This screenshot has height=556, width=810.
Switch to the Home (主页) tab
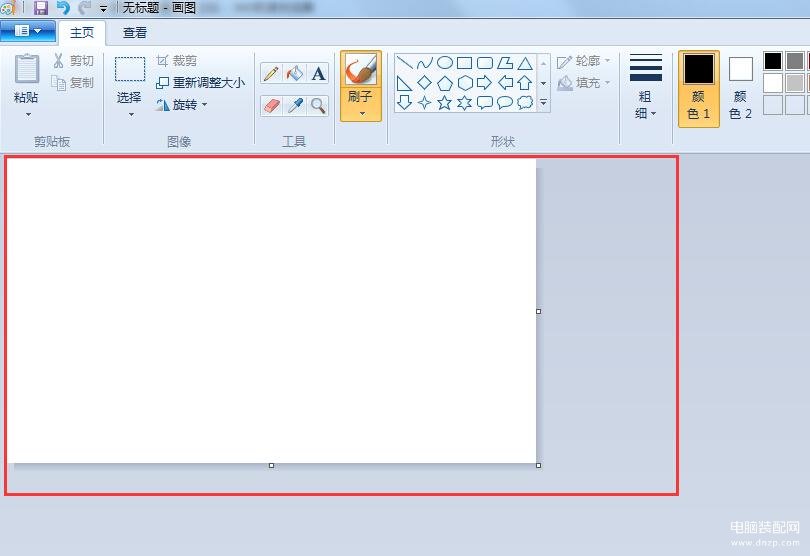point(82,33)
